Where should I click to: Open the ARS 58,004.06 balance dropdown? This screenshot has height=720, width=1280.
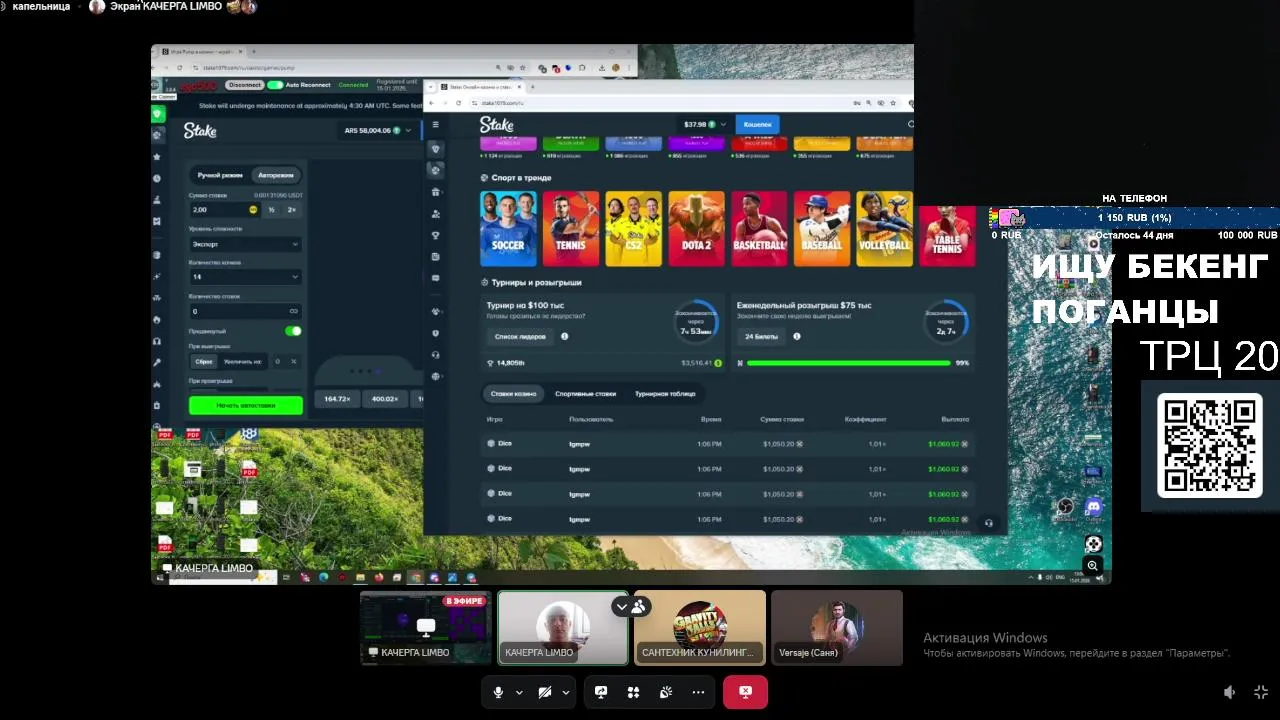click(378, 130)
